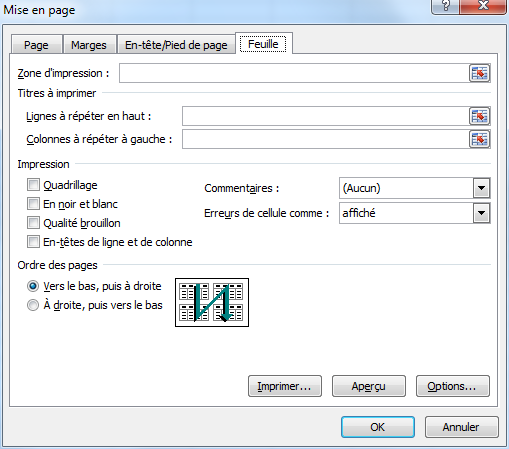509x449 pixels.
Task: Open the En-tête/Pied de page tab
Action: (176, 45)
